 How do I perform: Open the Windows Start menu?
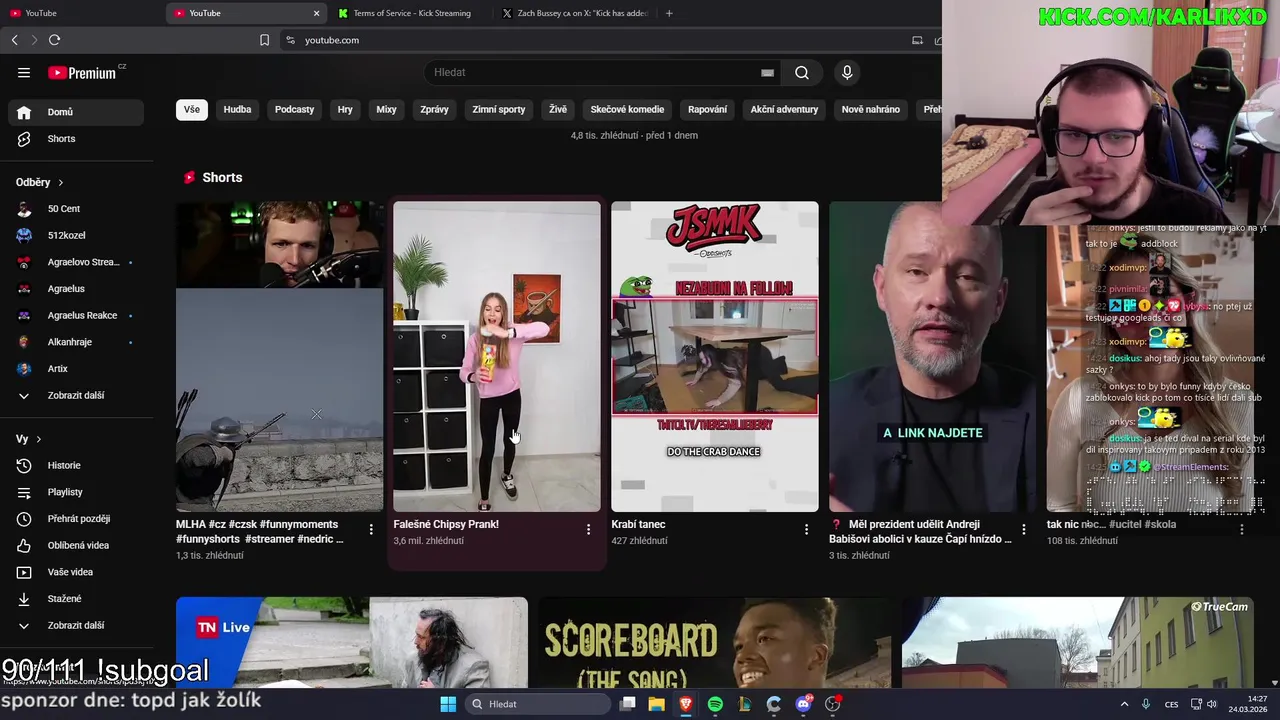click(448, 704)
